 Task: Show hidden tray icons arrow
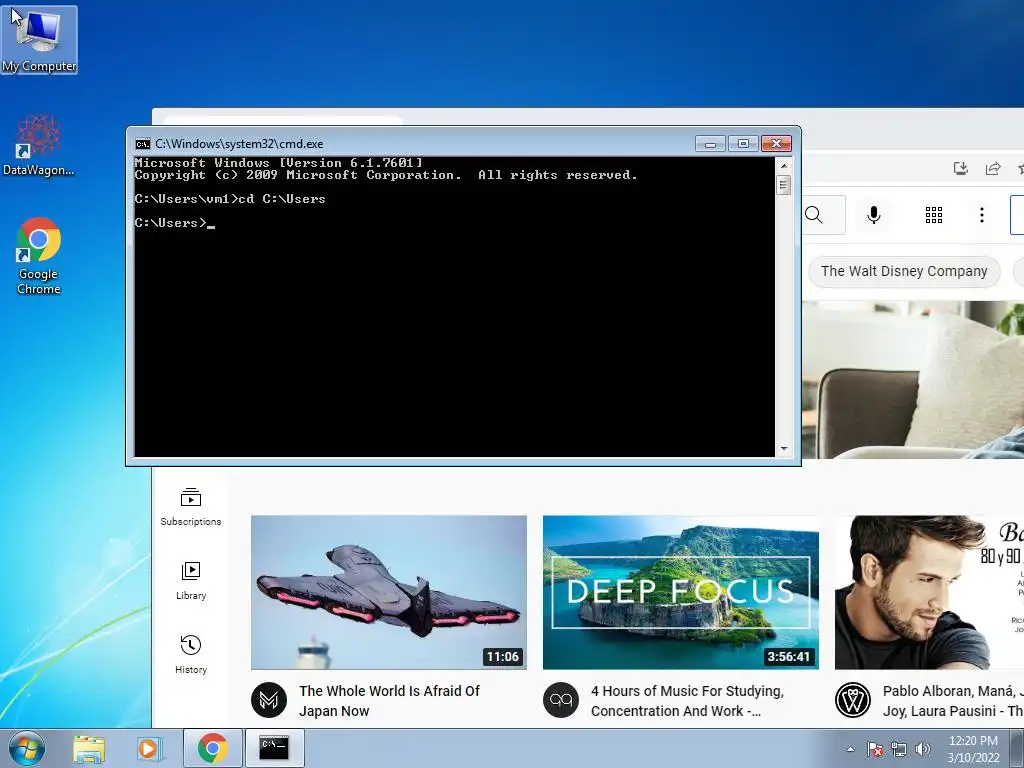[x=850, y=749]
